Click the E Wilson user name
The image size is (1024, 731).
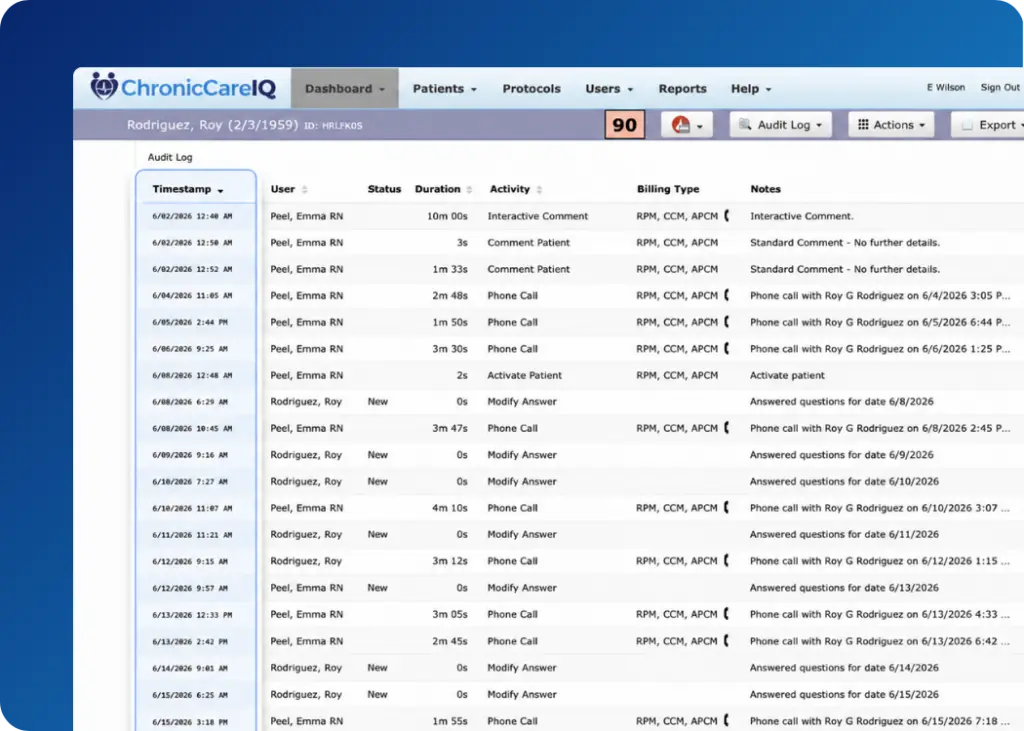(x=946, y=87)
